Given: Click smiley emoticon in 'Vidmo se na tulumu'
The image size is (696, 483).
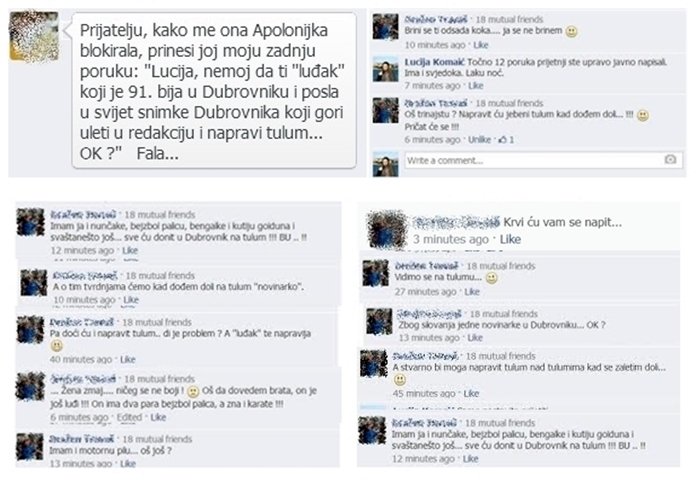Looking at the screenshot, I should tap(491, 278).
